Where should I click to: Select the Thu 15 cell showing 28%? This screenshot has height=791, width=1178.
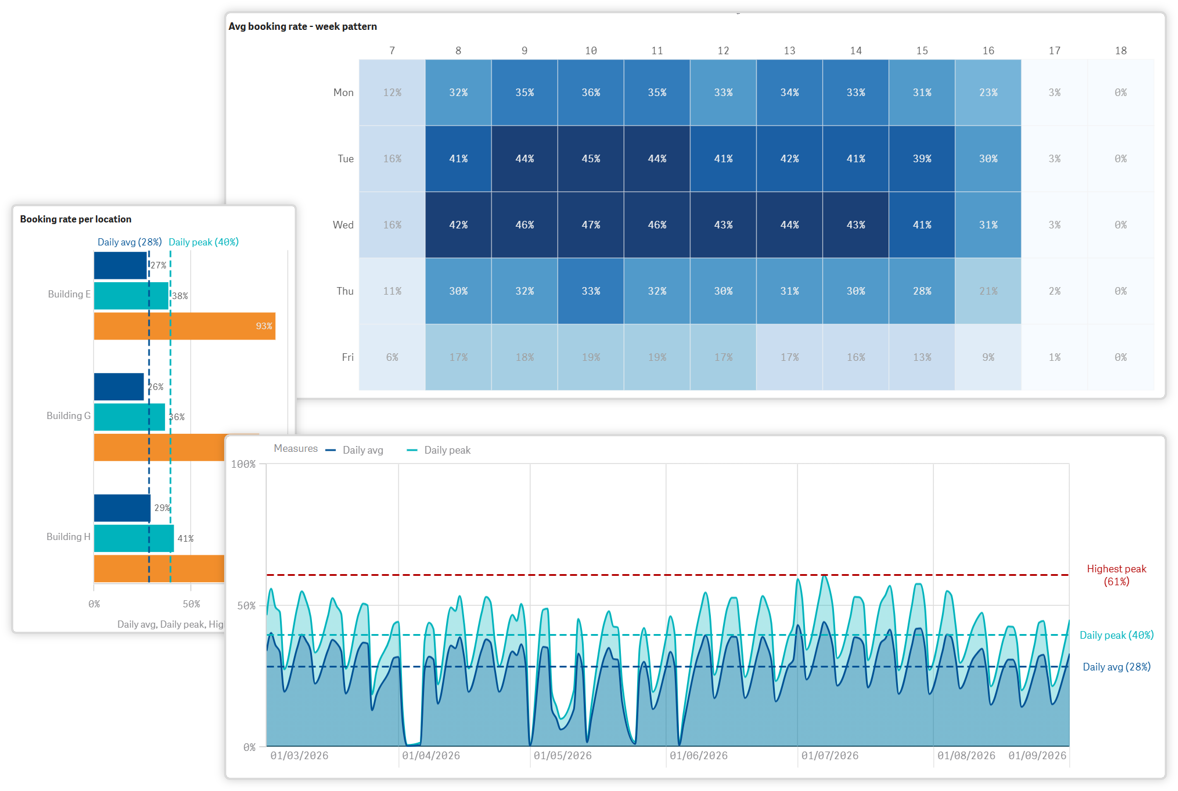922,291
